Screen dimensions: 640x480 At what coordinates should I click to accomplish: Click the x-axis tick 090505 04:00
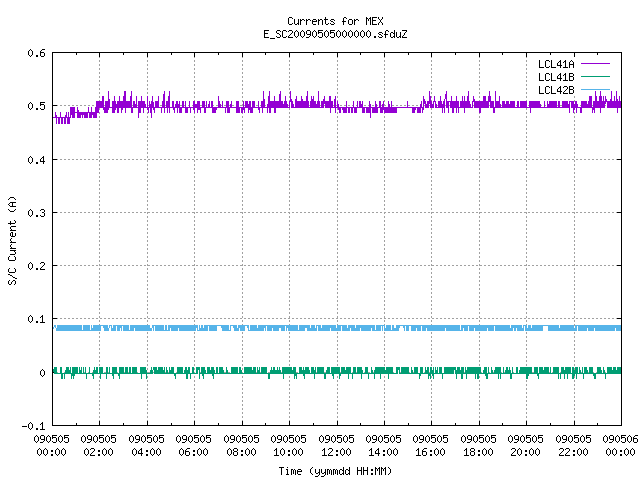pos(146,445)
